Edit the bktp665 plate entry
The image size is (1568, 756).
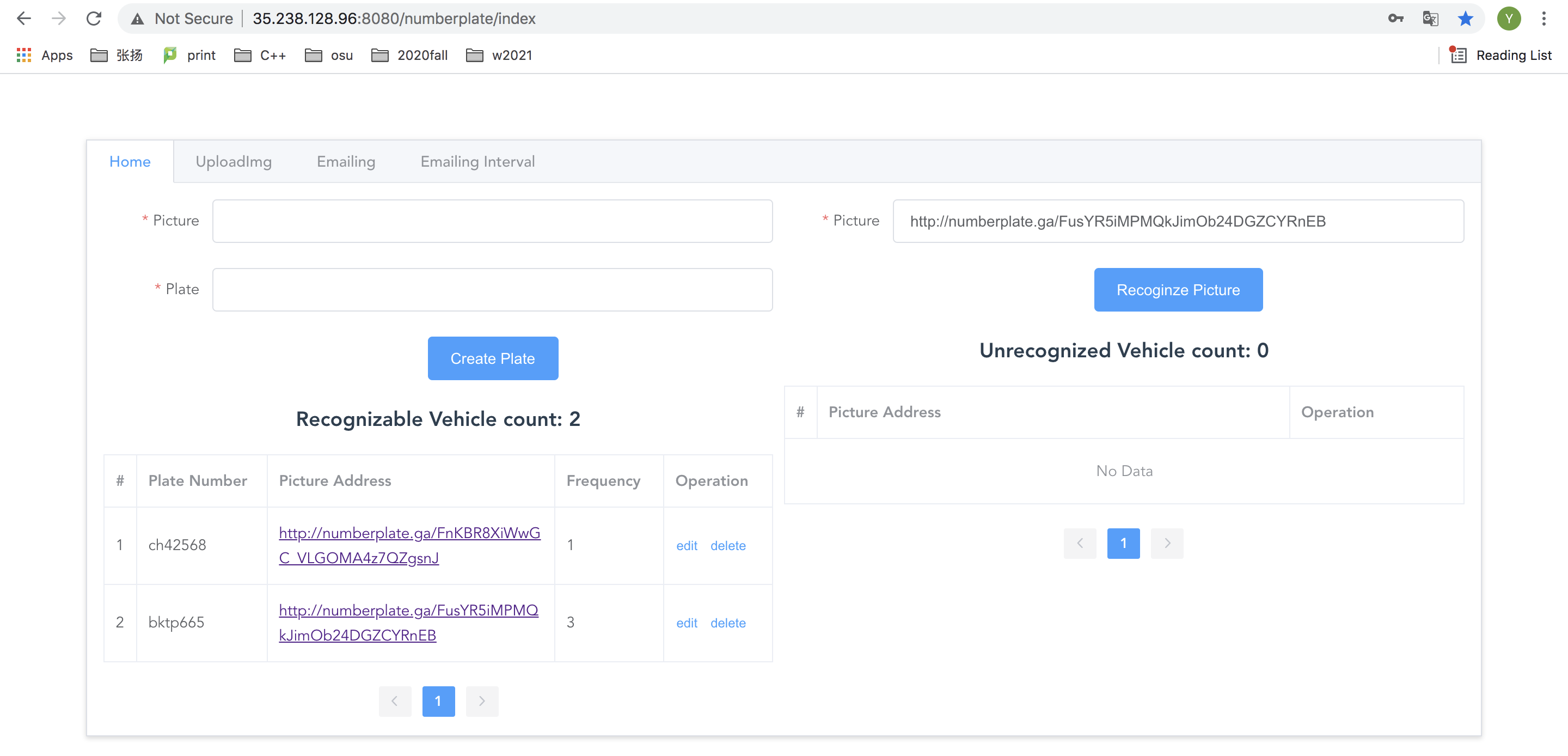686,623
